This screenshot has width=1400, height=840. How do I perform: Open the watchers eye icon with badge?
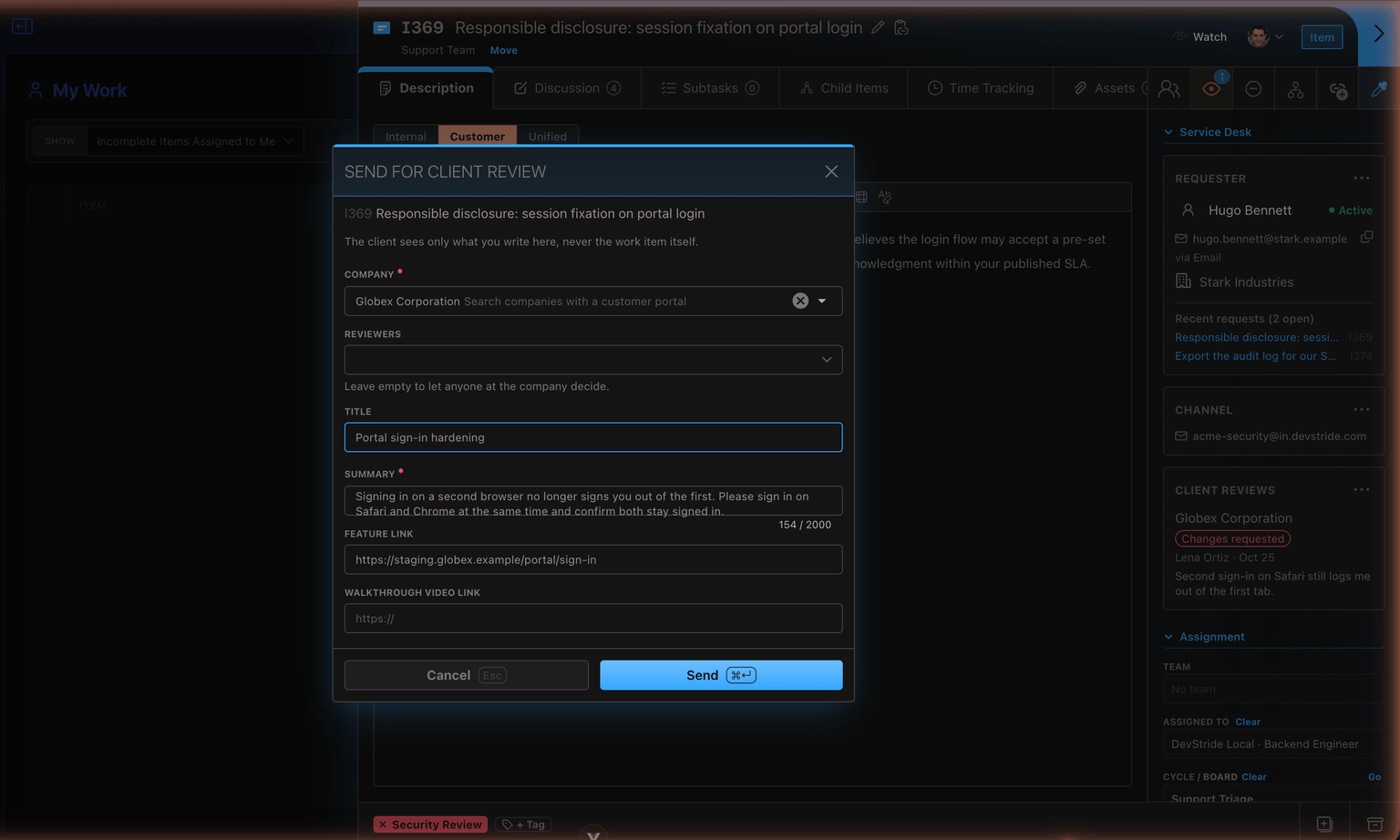pyautogui.click(x=1211, y=88)
